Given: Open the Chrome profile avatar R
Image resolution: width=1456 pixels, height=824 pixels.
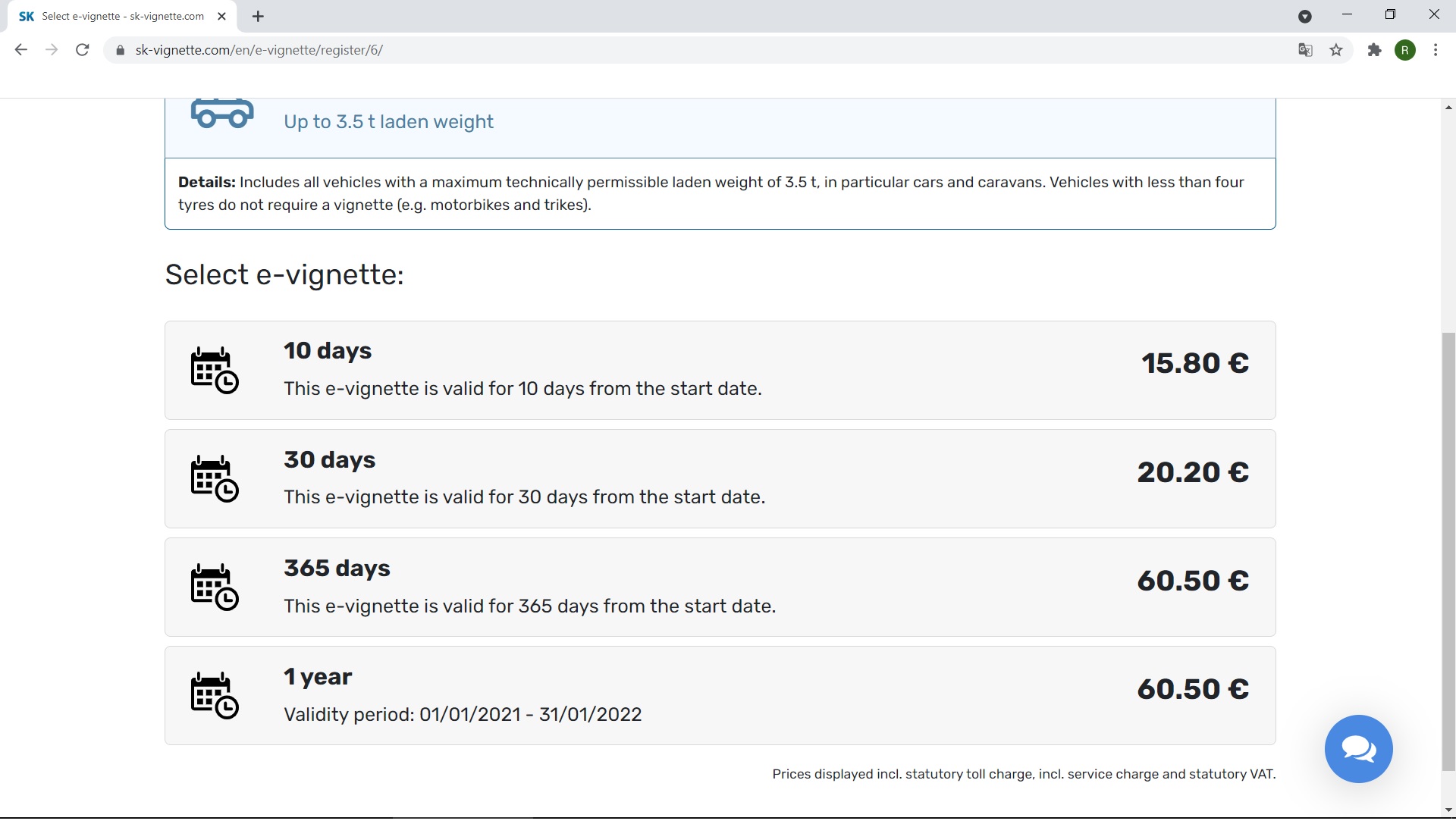Looking at the screenshot, I should point(1405,50).
